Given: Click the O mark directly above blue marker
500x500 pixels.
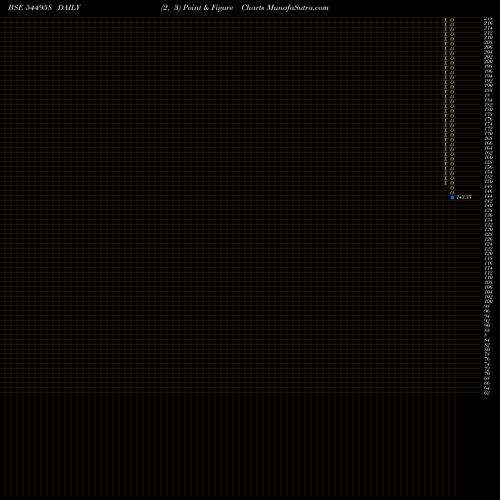Looking at the screenshot, I should (x=452, y=193).
